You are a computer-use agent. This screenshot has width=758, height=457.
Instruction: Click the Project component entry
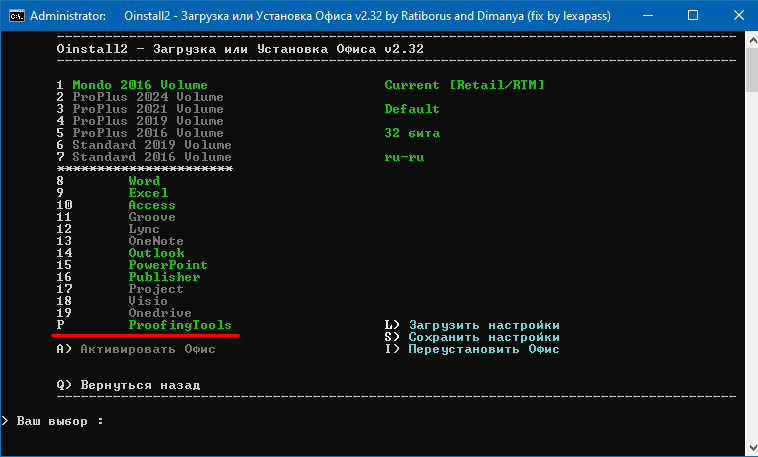[156, 289]
